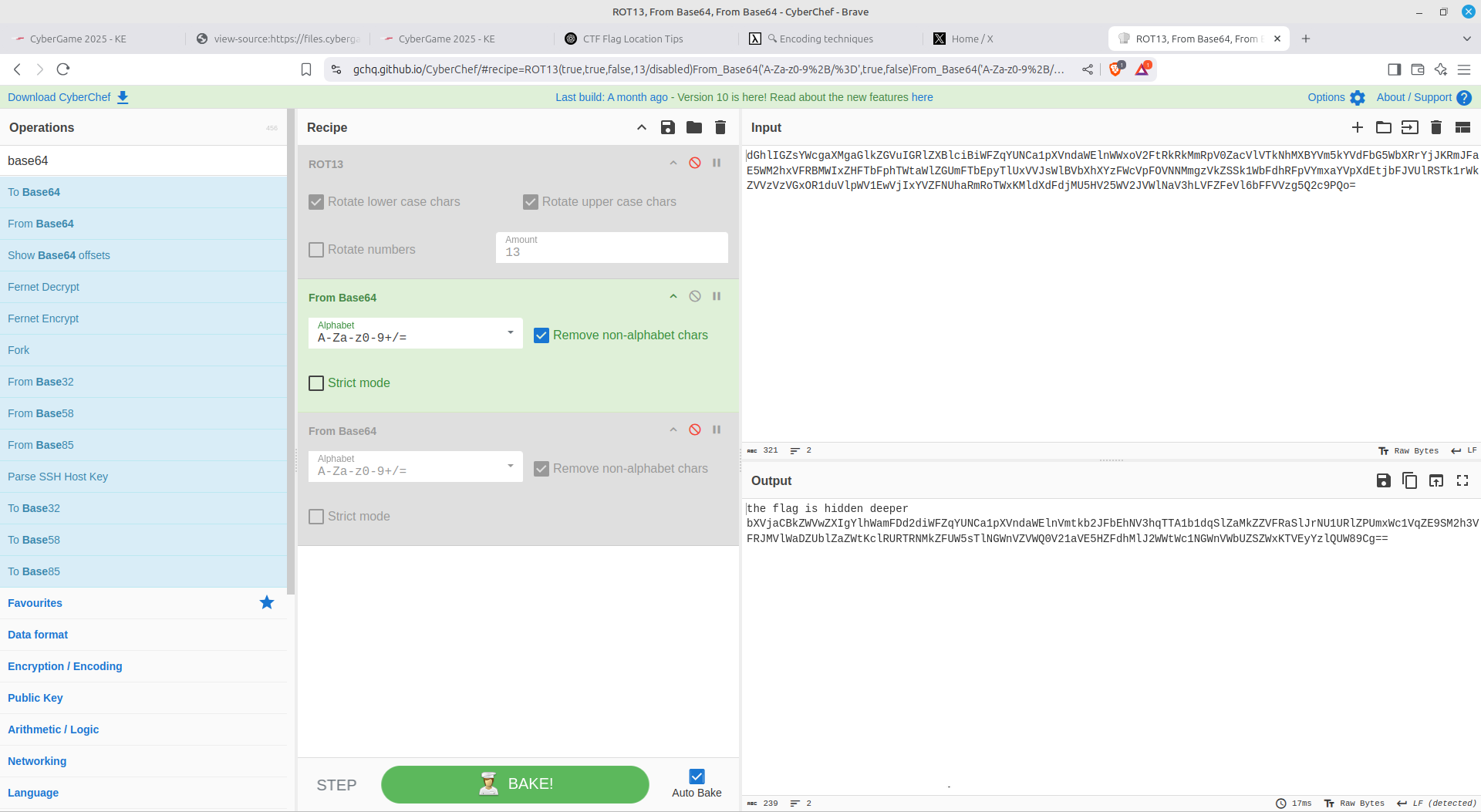This screenshot has width=1481, height=812.
Task: Save the recipe using the floppy disk icon
Action: pos(668,127)
